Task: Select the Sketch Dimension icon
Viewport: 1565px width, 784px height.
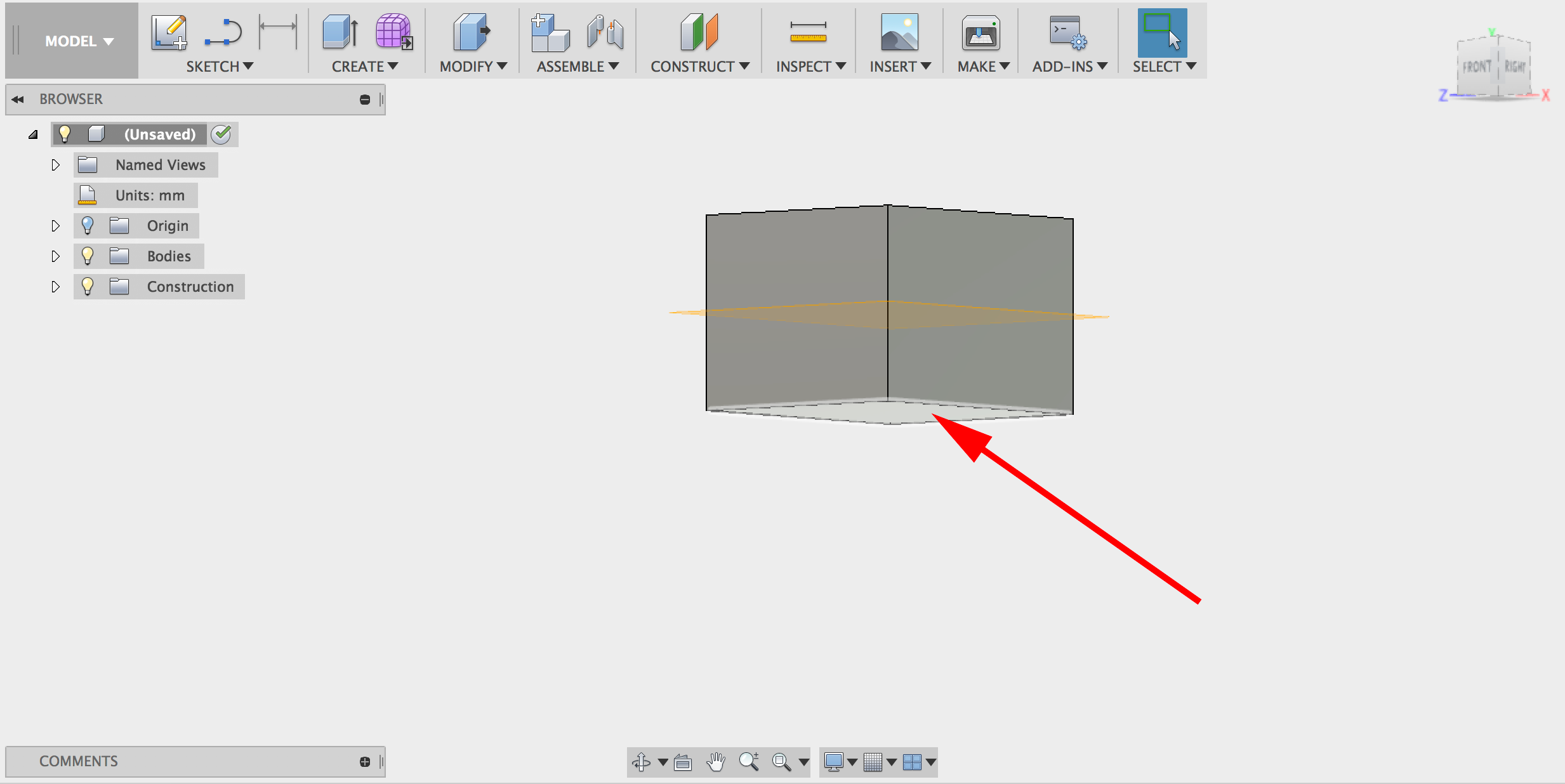Action: tap(278, 32)
